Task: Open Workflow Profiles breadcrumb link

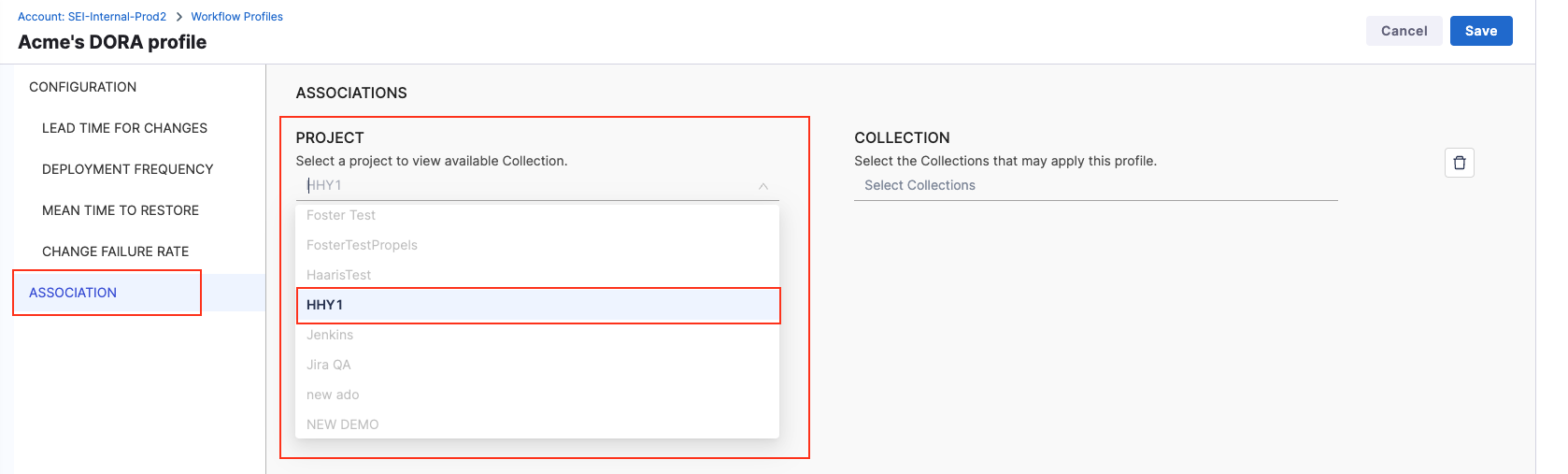Action: pyautogui.click(x=236, y=17)
